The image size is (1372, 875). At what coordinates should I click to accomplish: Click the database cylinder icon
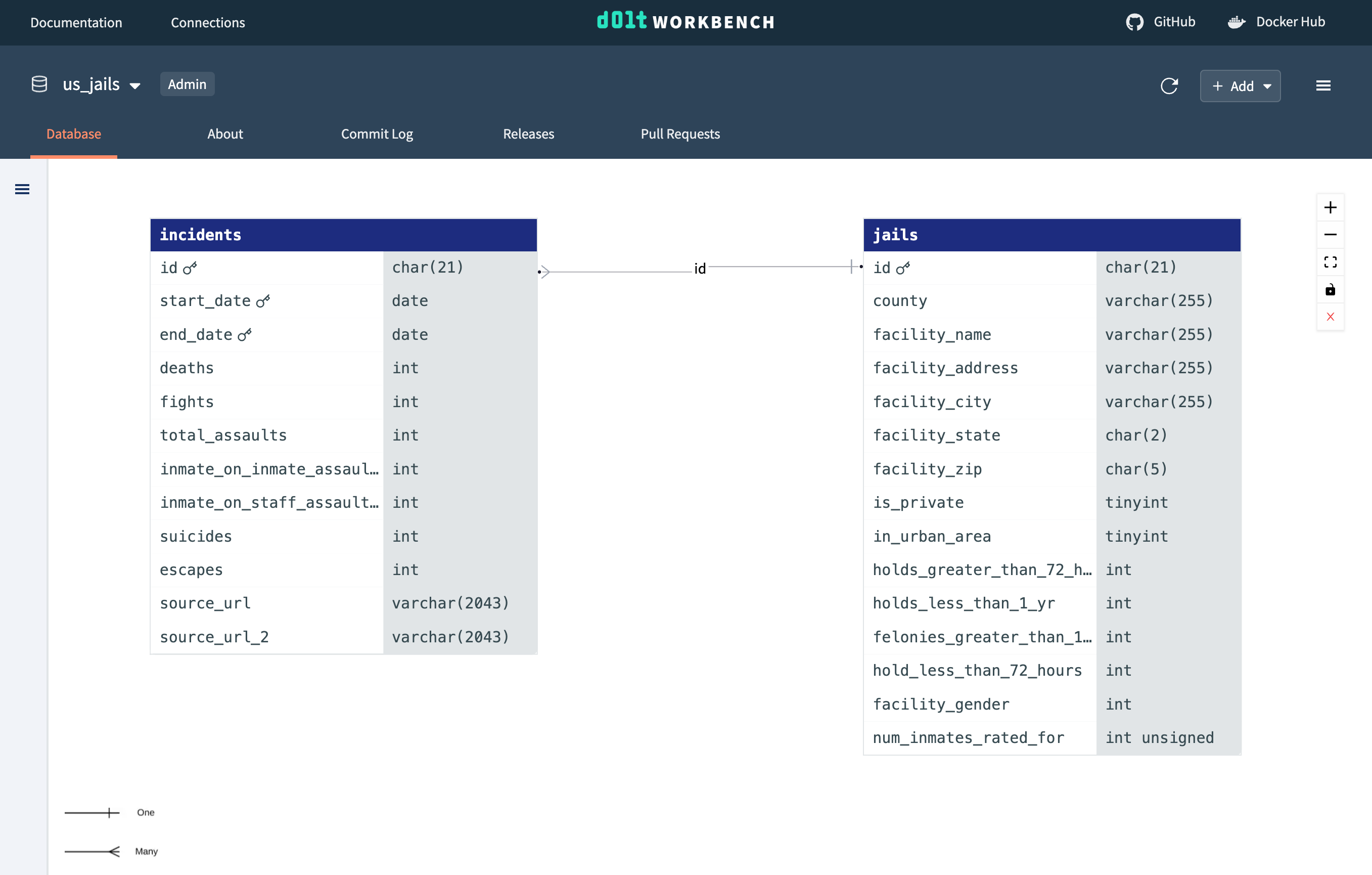(39, 84)
